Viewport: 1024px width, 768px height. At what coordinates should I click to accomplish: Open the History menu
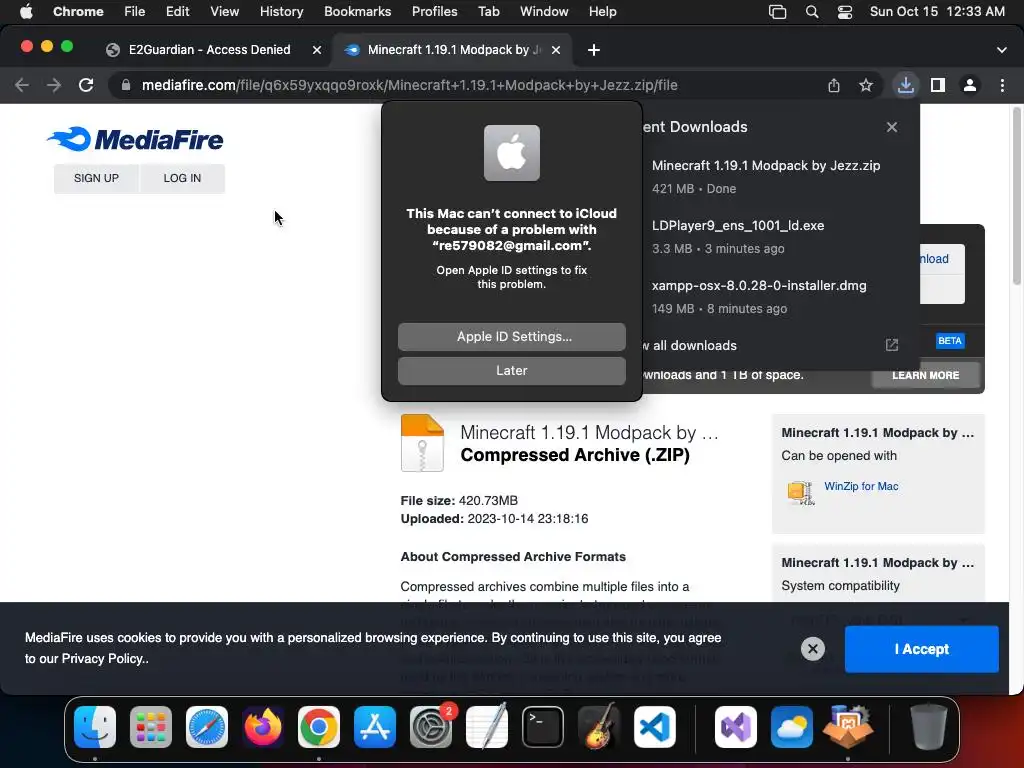(x=281, y=12)
